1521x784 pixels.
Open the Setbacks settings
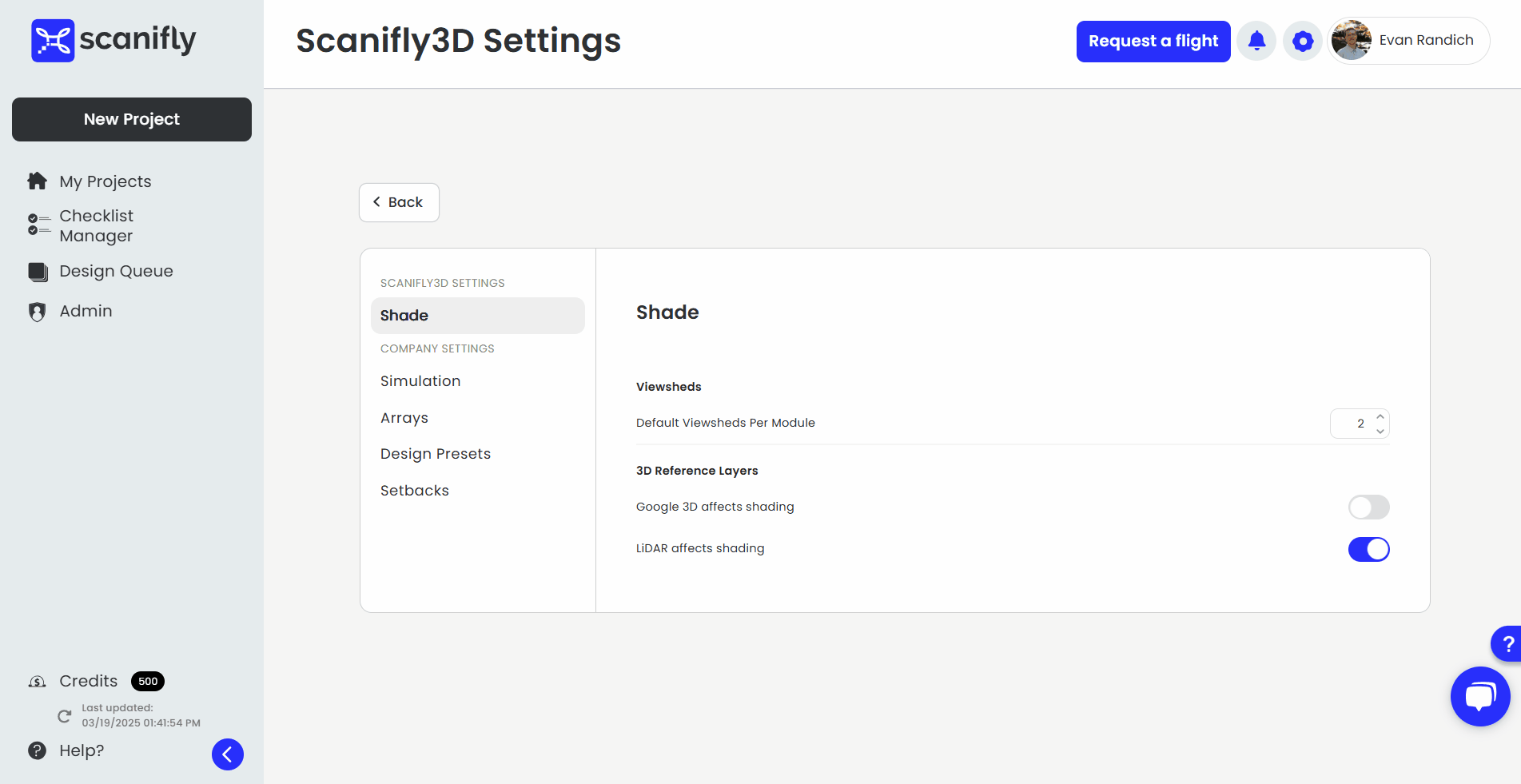pos(415,490)
